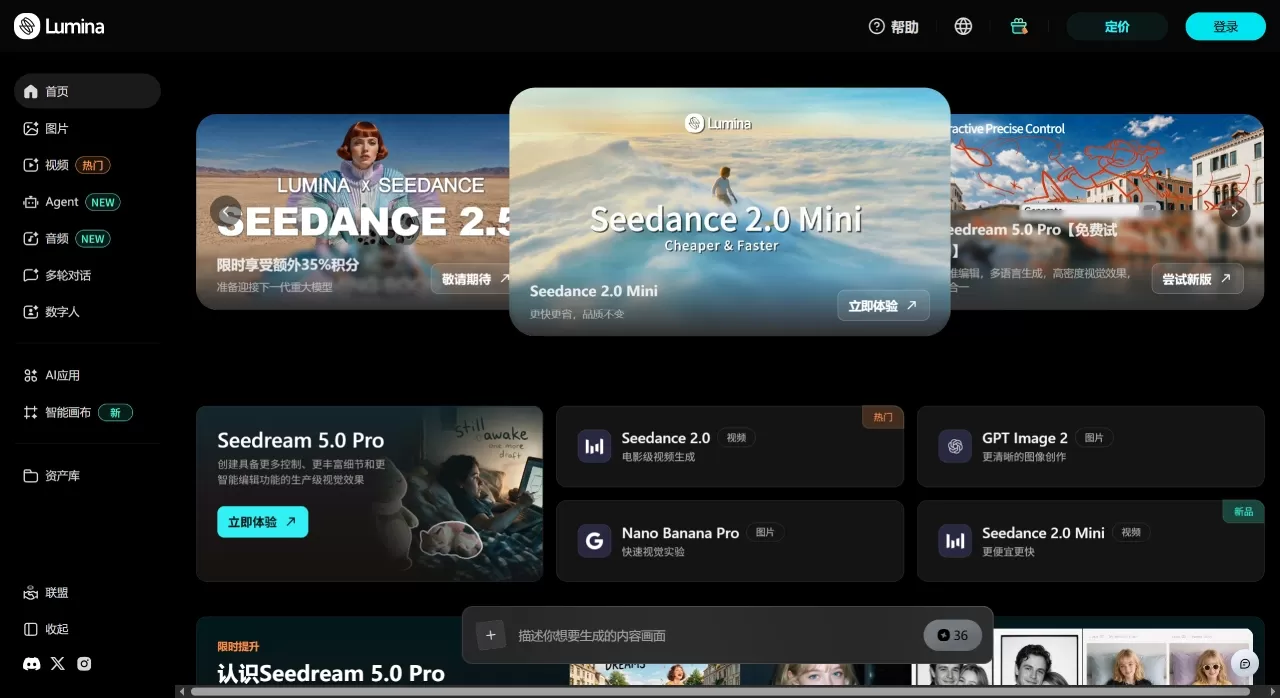Screen dimensions: 1280x698
Task: Open AI应用 in the sidebar
Action: (x=87, y=375)
